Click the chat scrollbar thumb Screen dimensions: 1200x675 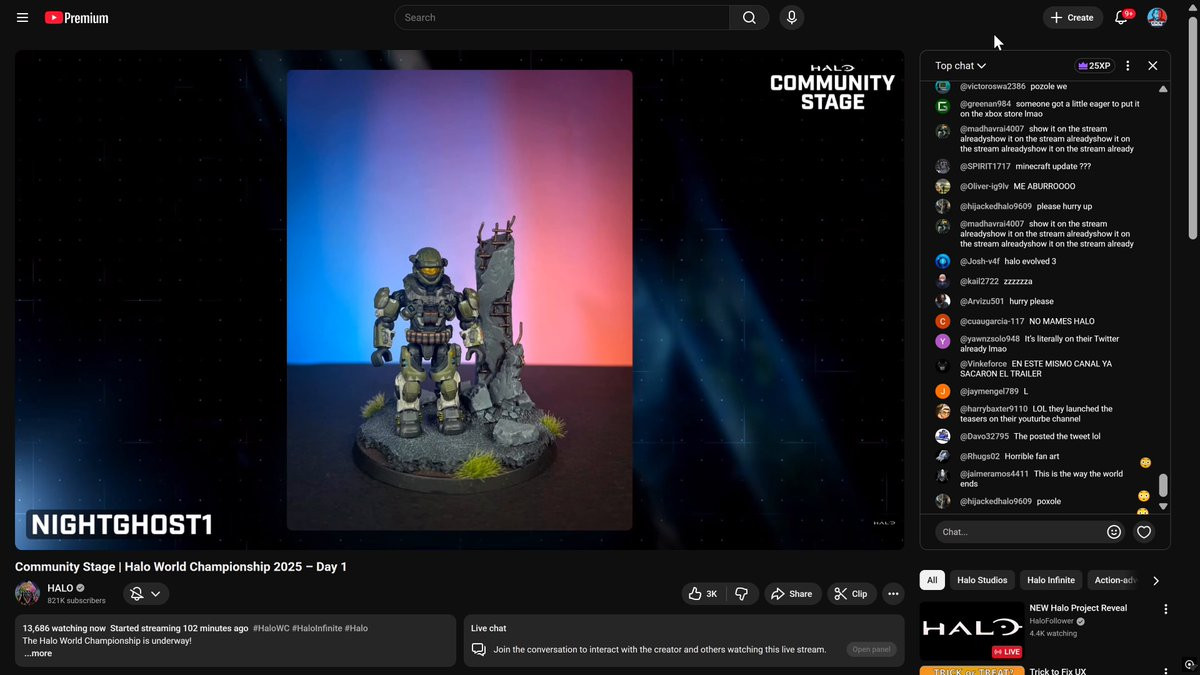click(x=1163, y=485)
